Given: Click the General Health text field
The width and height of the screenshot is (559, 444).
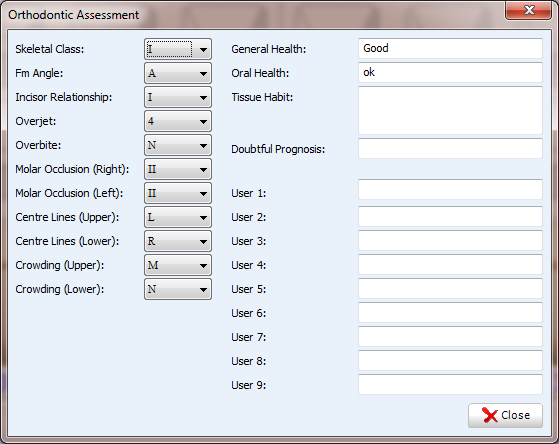Looking at the screenshot, I should click(450, 49).
